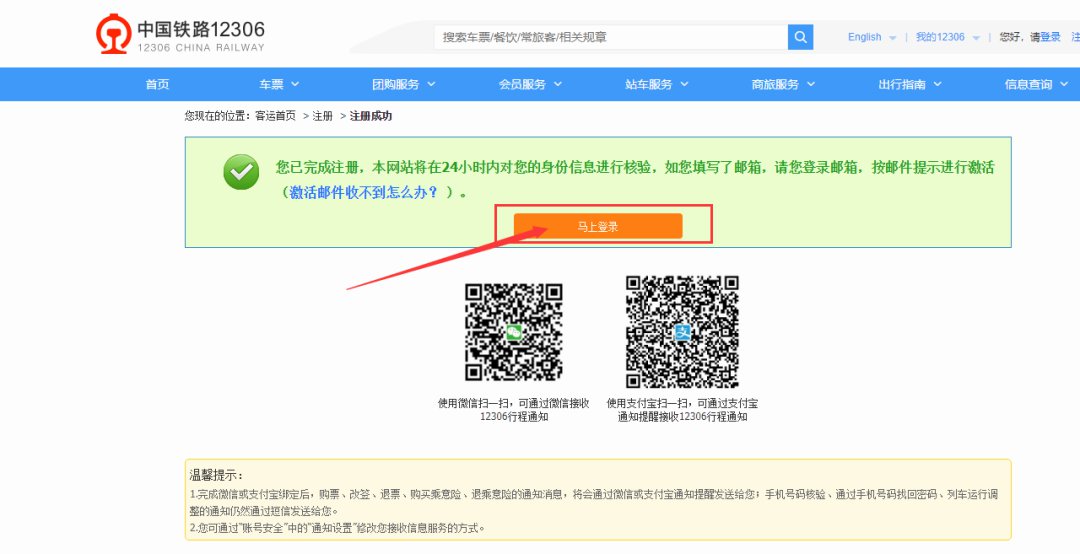
Task: Open the 团购服务 navigation menu
Action: [395, 84]
